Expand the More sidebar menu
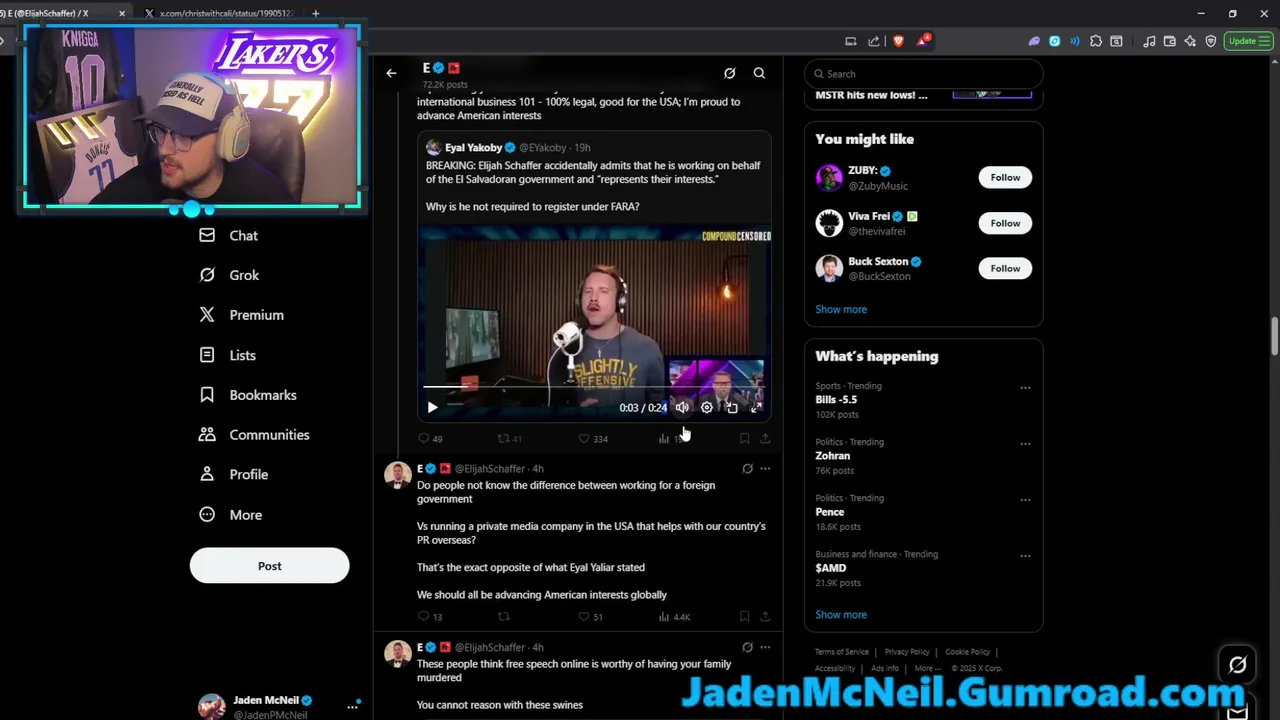 (x=231, y=515)
